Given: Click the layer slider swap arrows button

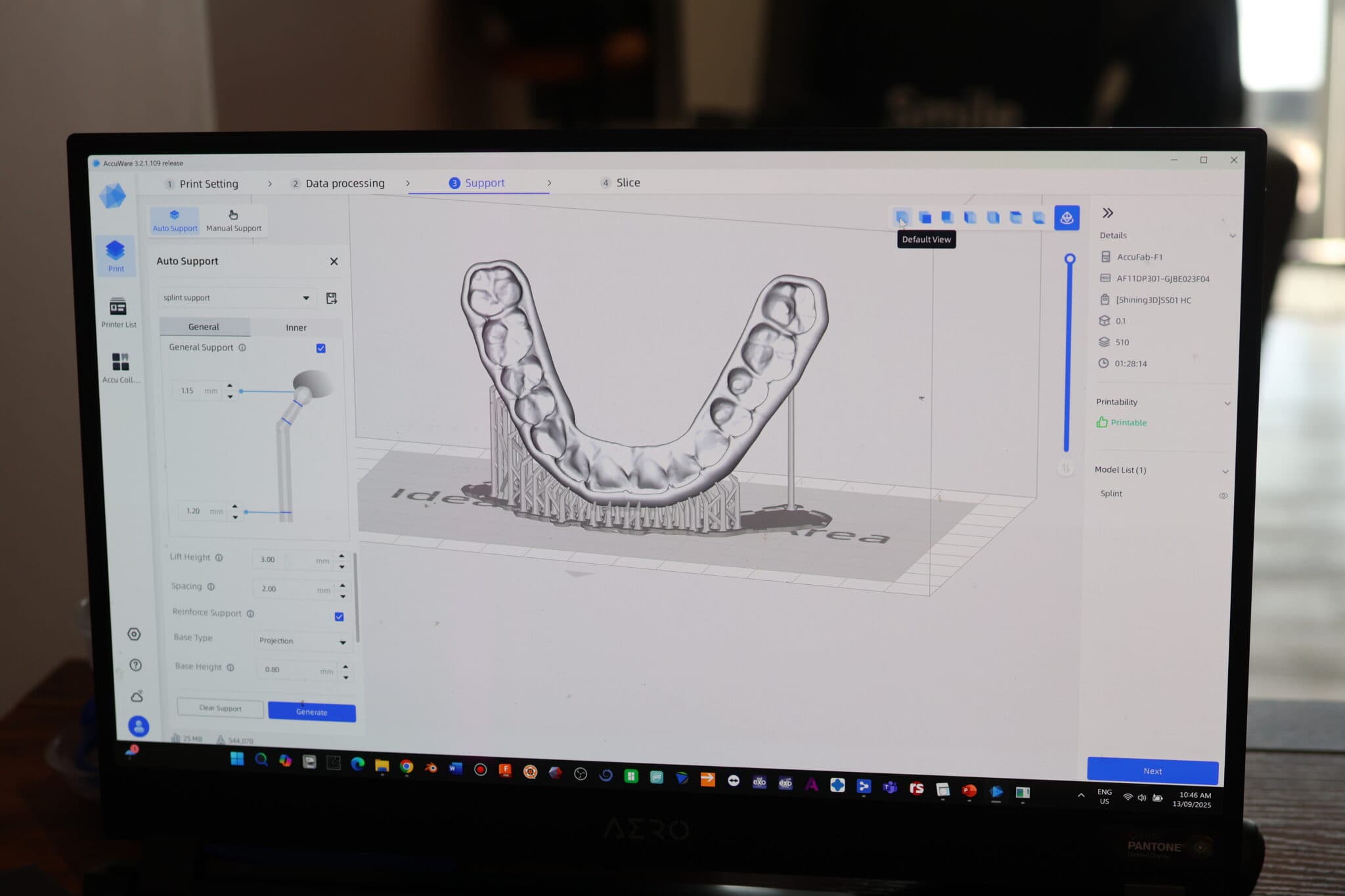Looking at the screenshot, I should tap(1065, 468).
